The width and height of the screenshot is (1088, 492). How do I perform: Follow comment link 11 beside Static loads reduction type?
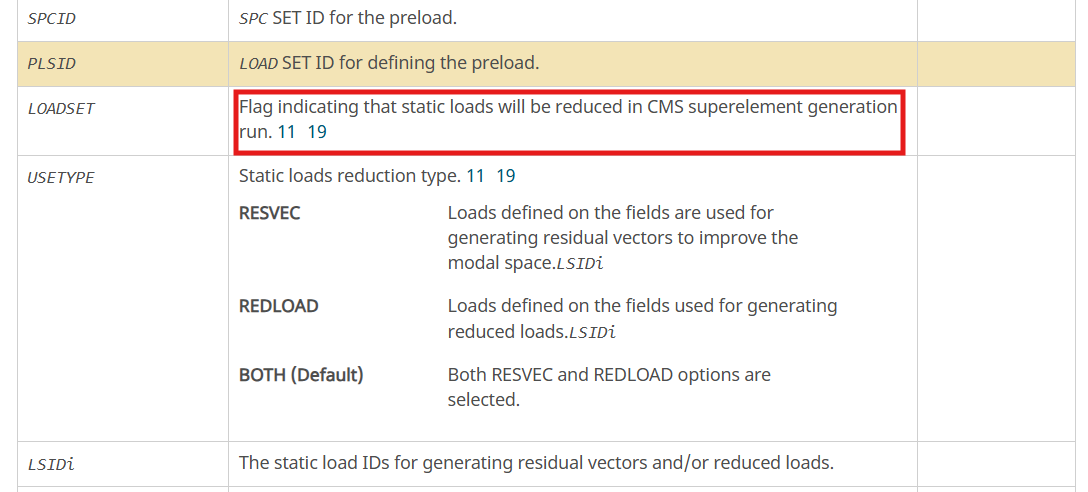pyautogui.click(x=475, y=176)
